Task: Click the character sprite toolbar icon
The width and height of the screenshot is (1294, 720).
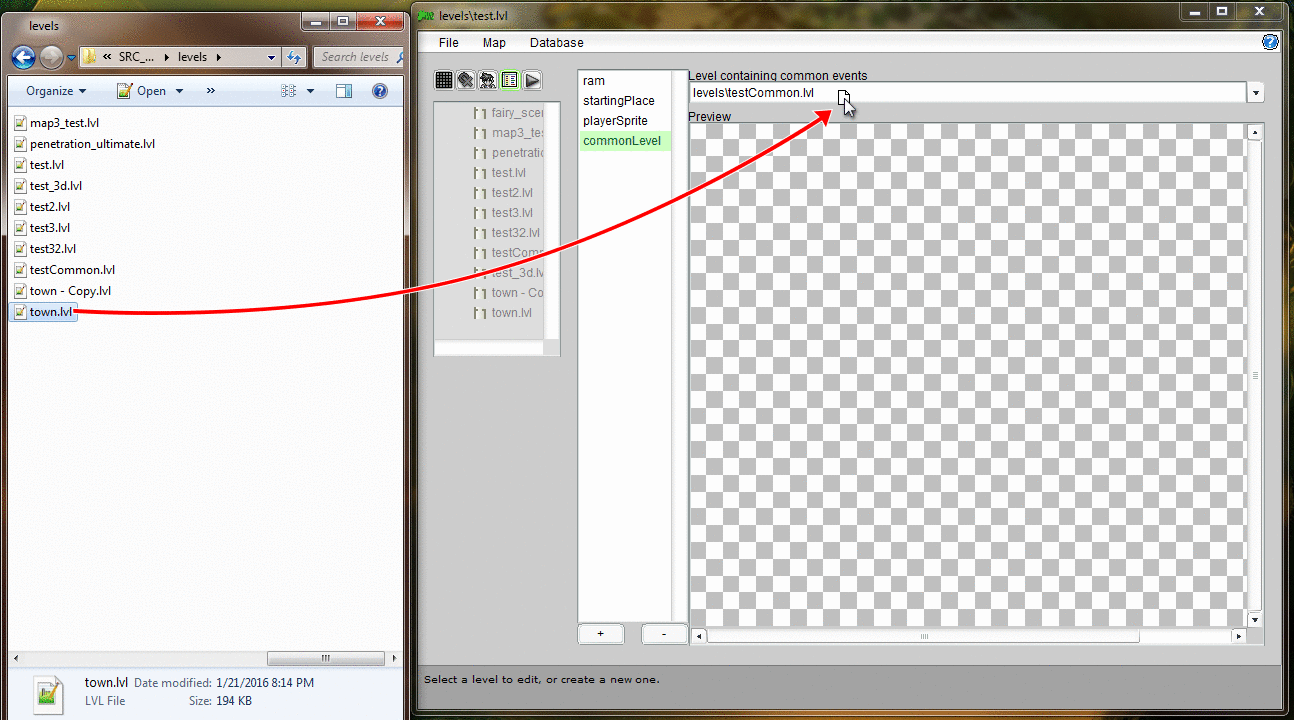Action: click(x=488, y=80)
